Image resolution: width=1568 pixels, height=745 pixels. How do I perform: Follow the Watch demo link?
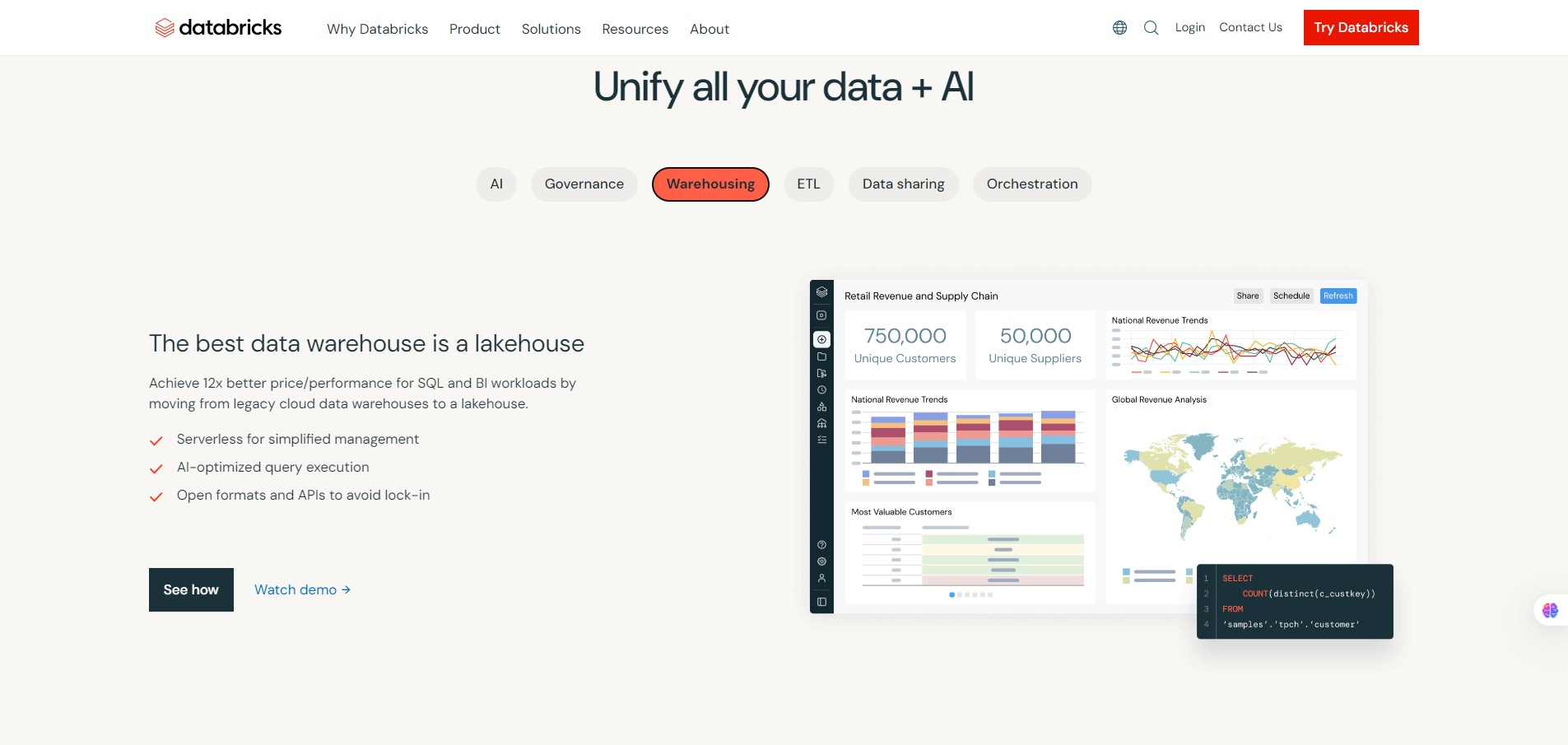pyautogui.click(x=302, y=589)
